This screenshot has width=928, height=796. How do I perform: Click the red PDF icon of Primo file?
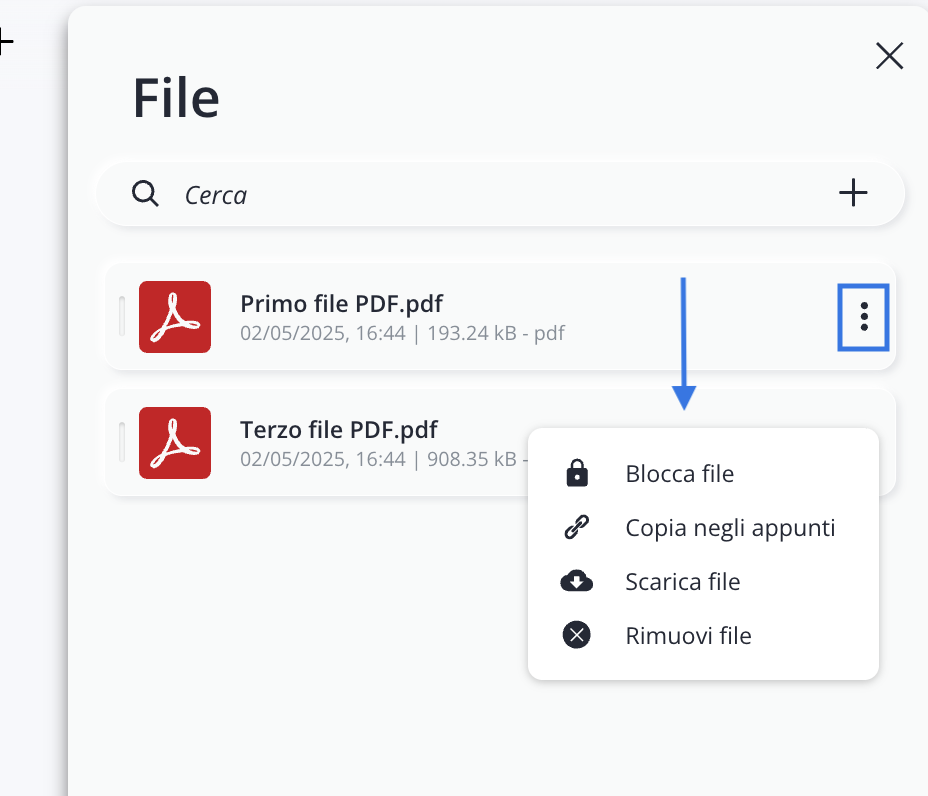[x=175, y=317]
